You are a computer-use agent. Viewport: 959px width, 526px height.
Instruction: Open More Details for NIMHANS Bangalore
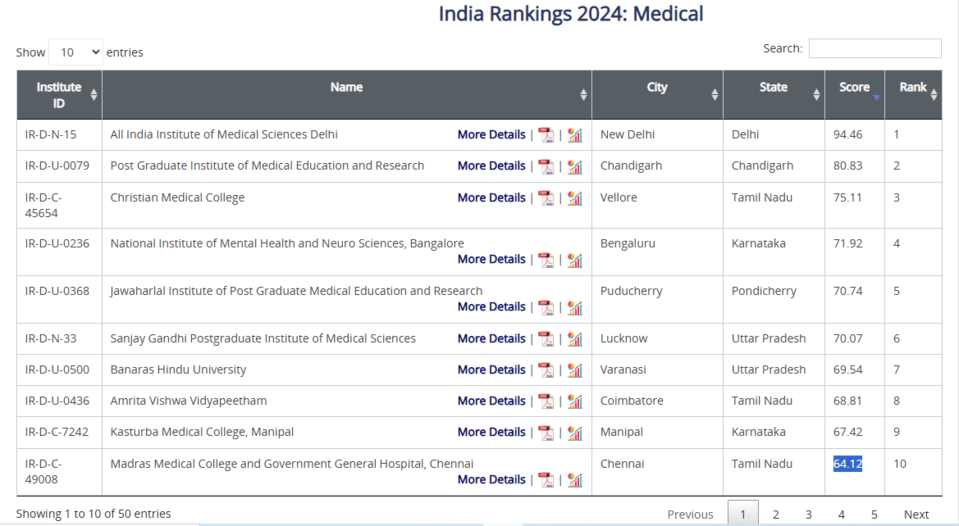[x=492, y=259]
